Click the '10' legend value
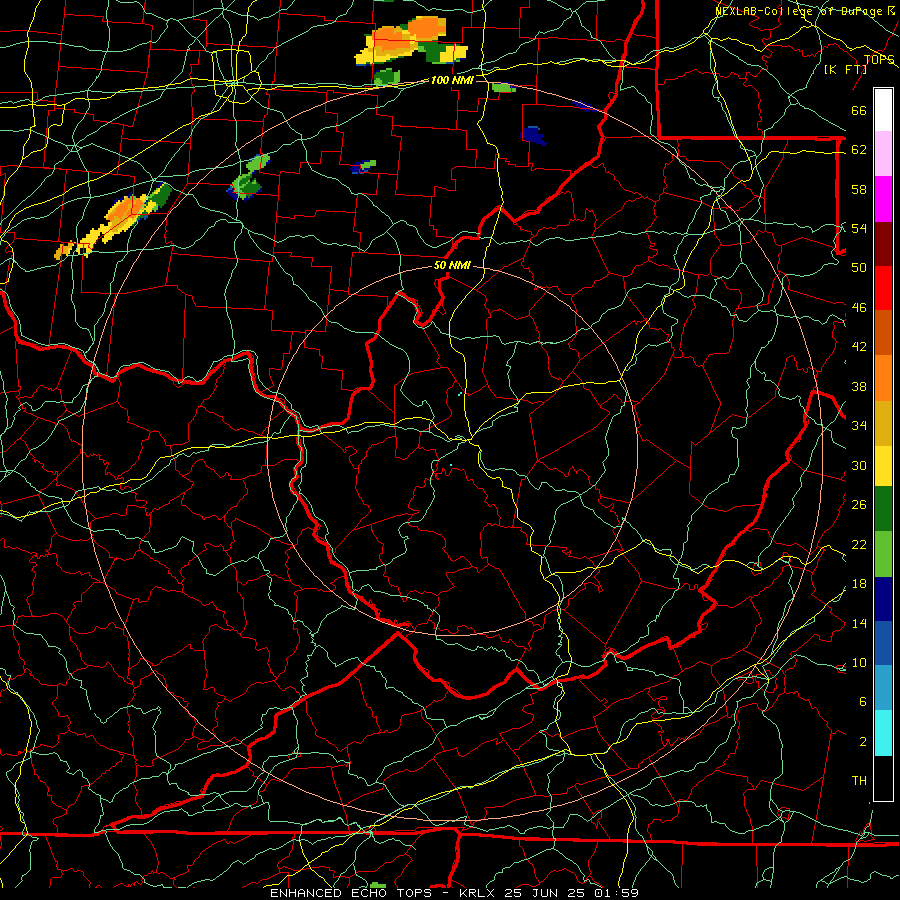900x900 pixels. pyautogui.click(x=859, y=662)
